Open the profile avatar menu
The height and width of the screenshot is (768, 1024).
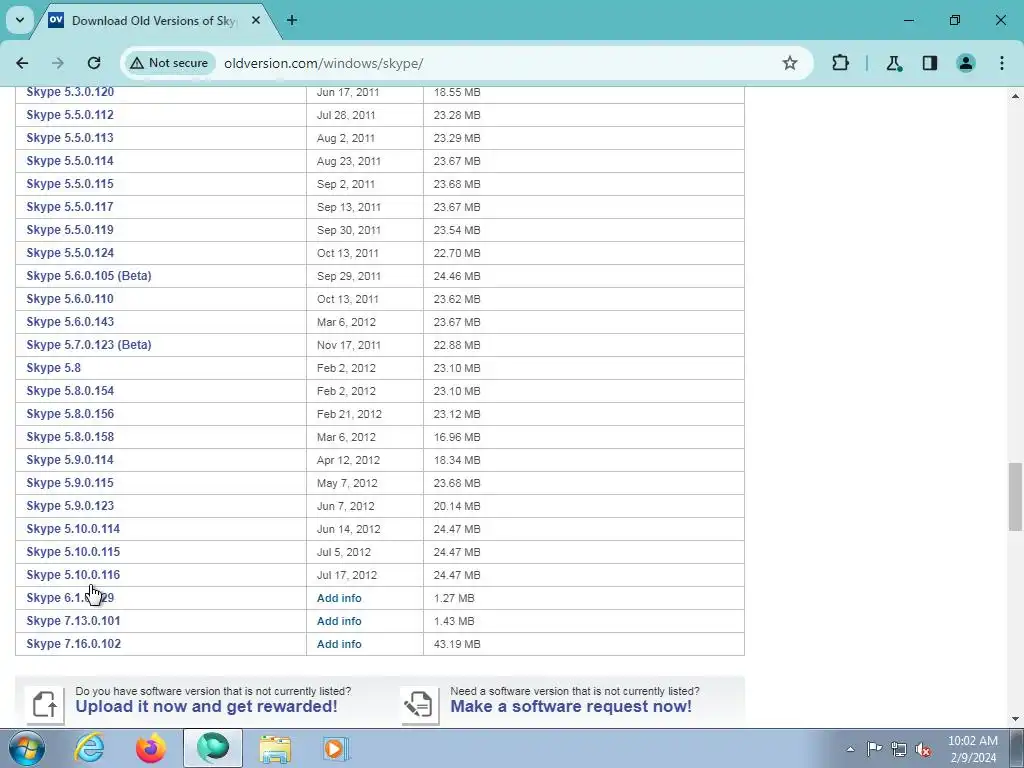coord(965,63)
